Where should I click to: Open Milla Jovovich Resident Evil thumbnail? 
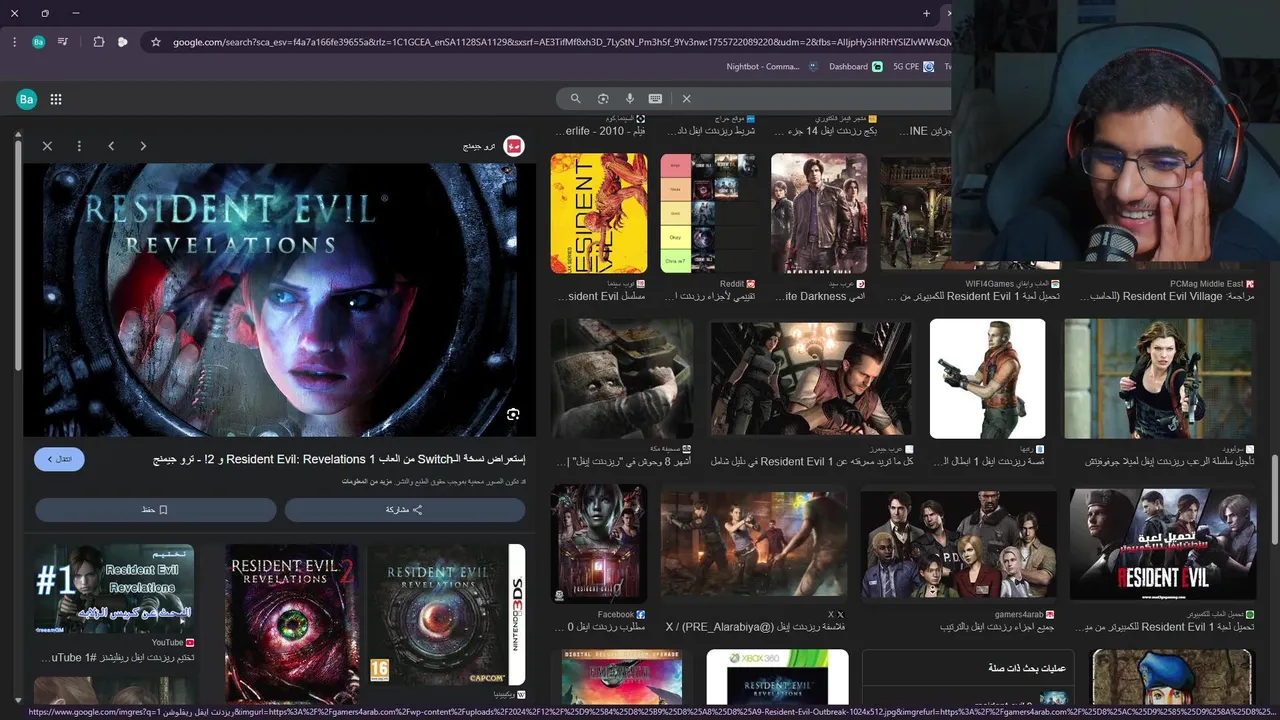tap(1159, 379)
